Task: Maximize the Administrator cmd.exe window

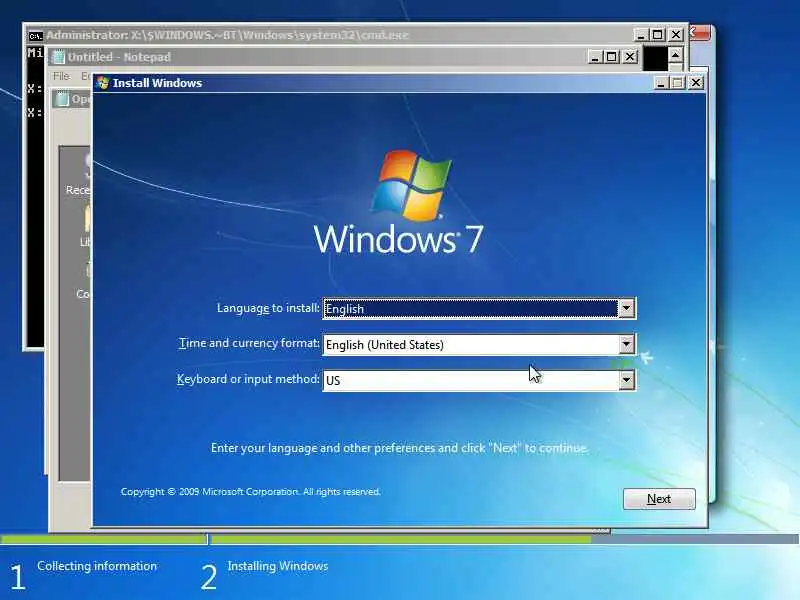Action: pyautogui.click(x=658, y=35)
